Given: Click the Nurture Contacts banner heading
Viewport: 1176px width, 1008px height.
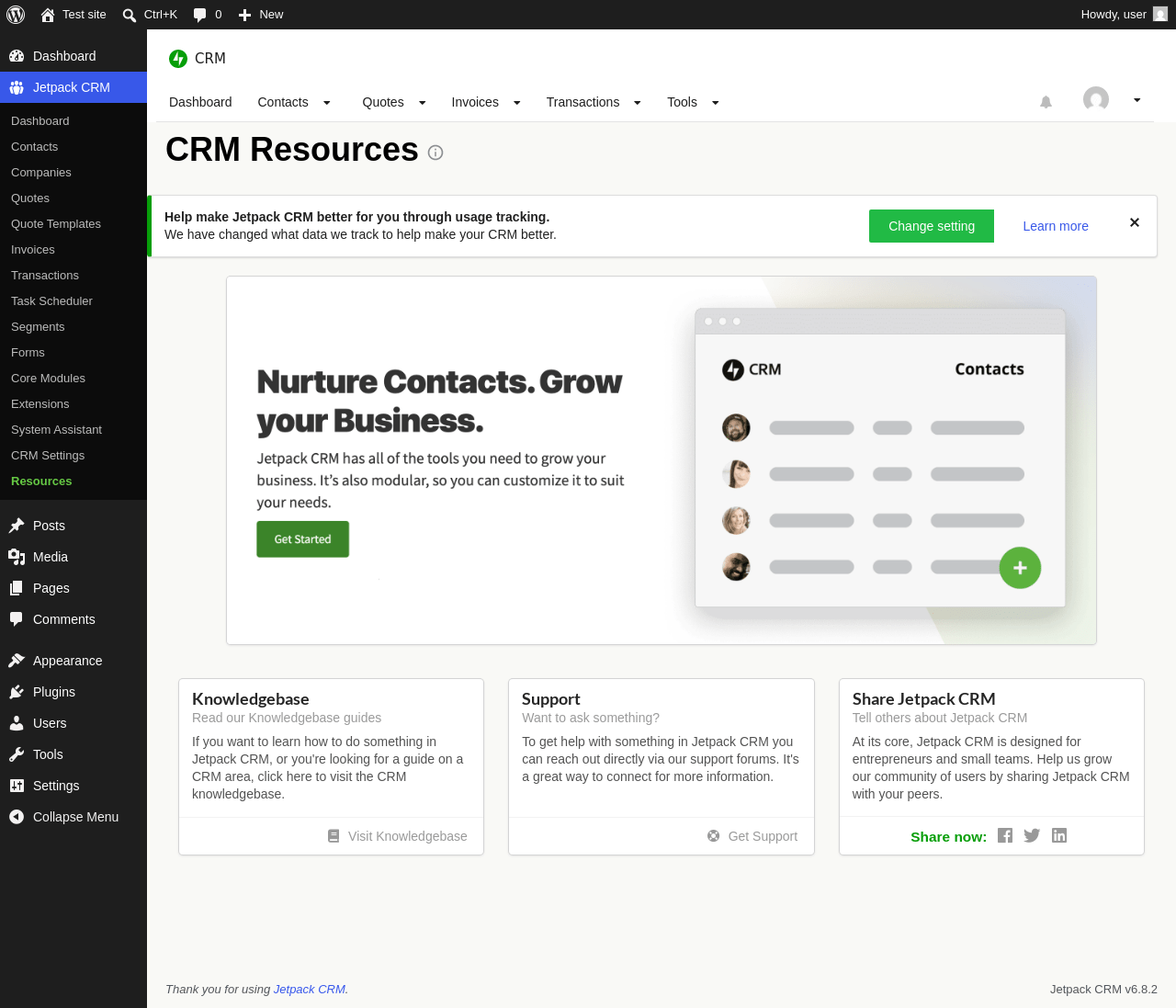Looking at the screenshot, I should (440, 401).
